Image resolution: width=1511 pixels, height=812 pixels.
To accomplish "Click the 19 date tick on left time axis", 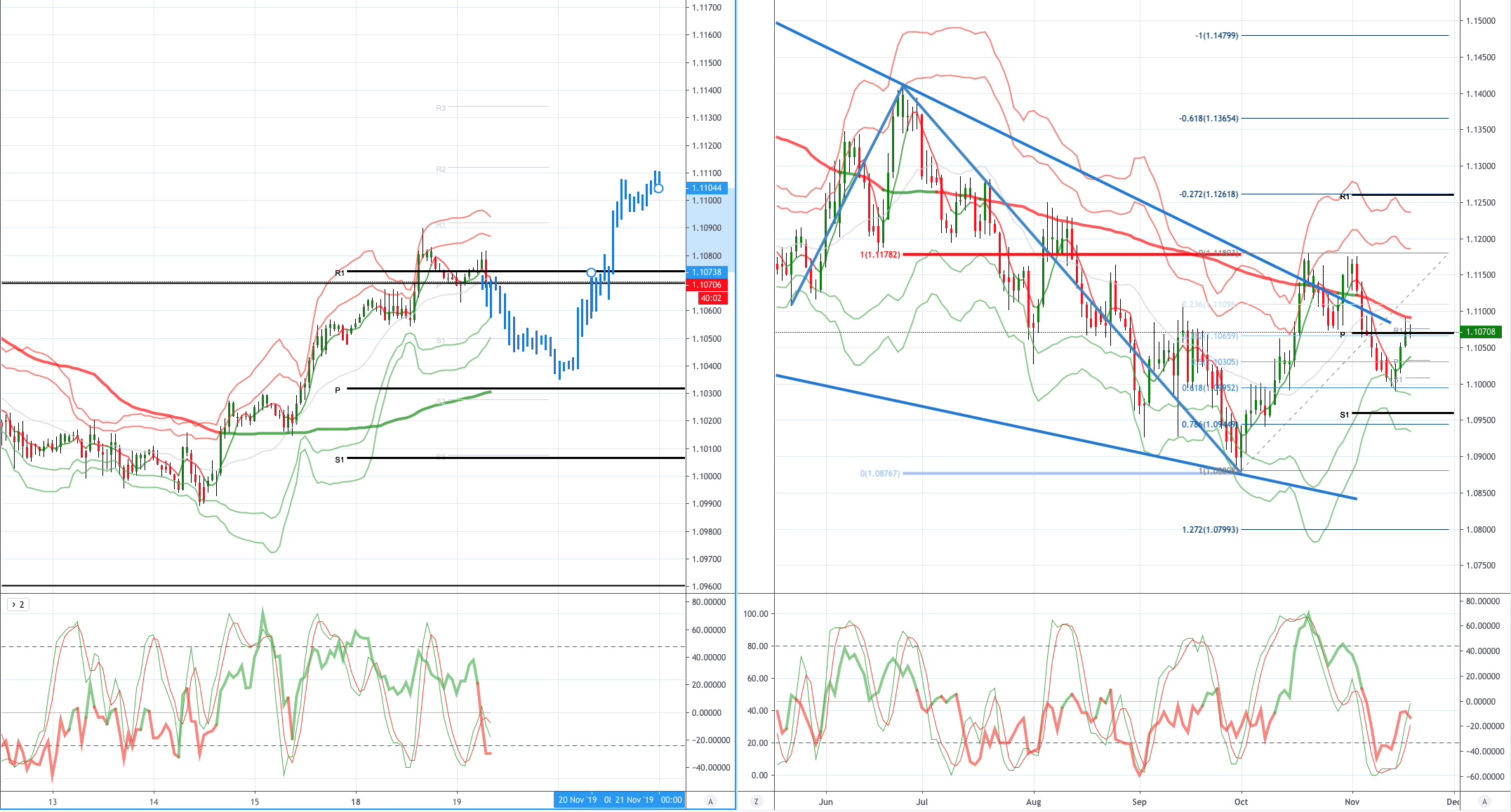I will (x=457, y=801).
